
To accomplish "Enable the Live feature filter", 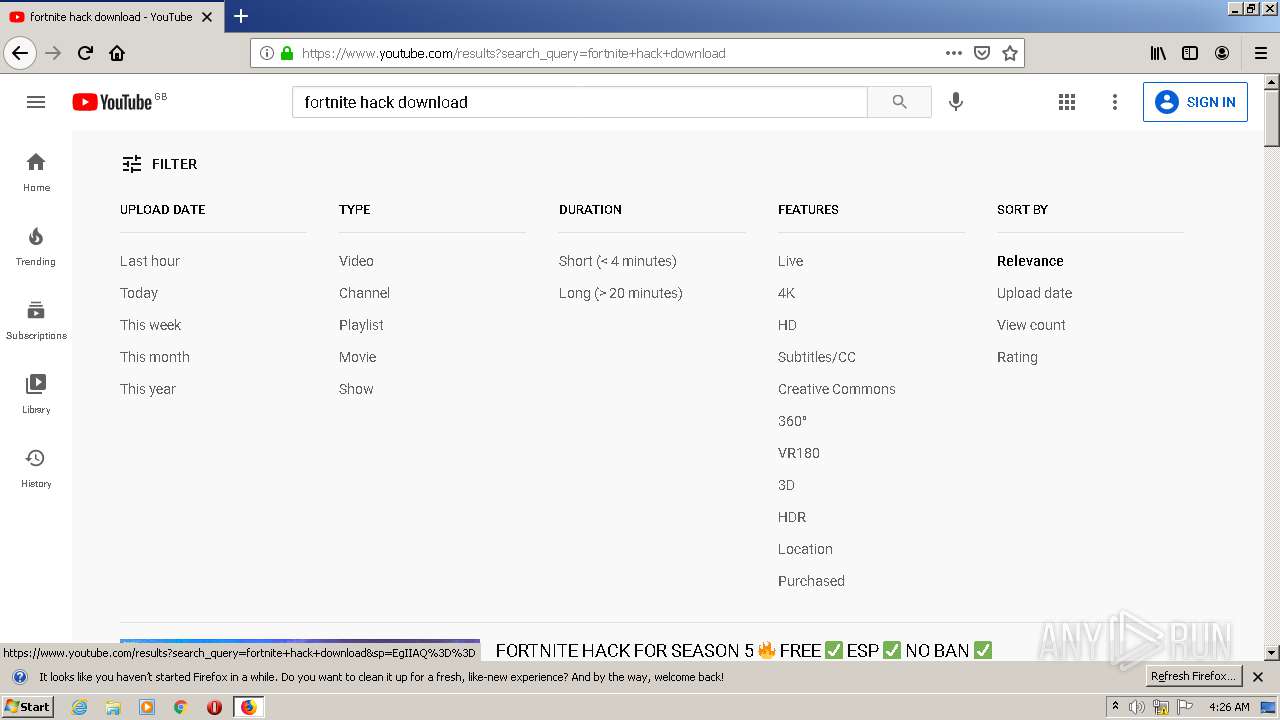I will (791, 261).
